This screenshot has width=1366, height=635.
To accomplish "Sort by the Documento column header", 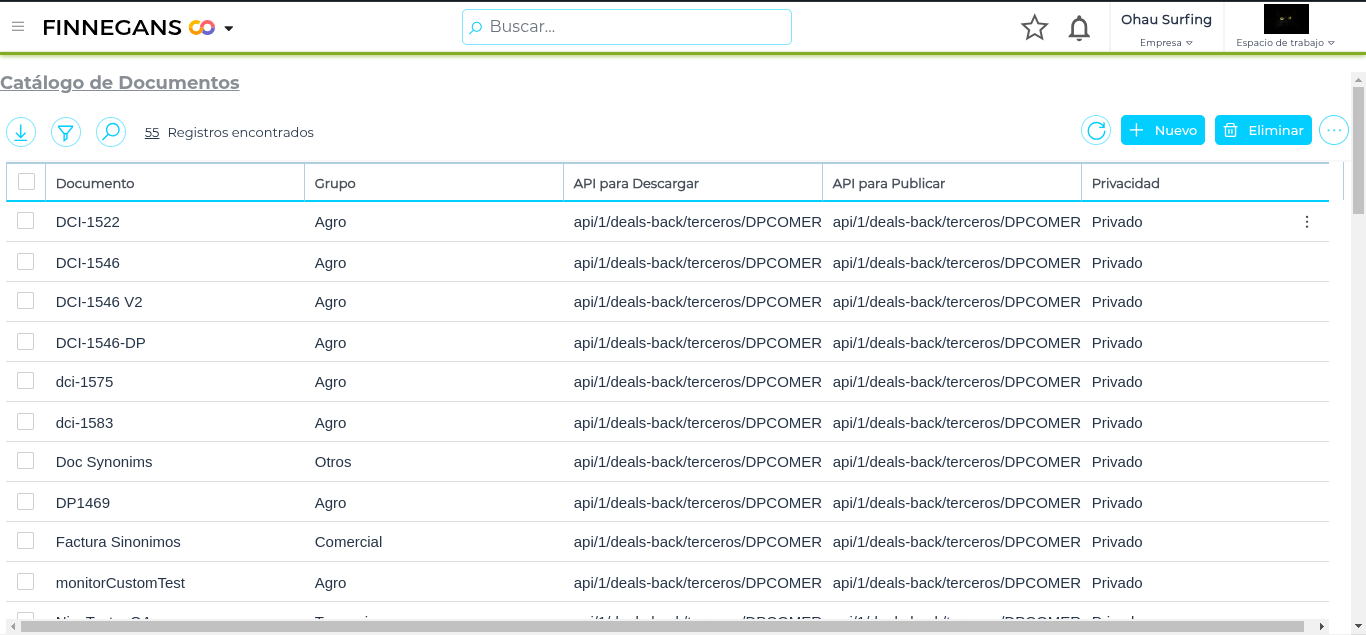I will [x=95, y=183].
